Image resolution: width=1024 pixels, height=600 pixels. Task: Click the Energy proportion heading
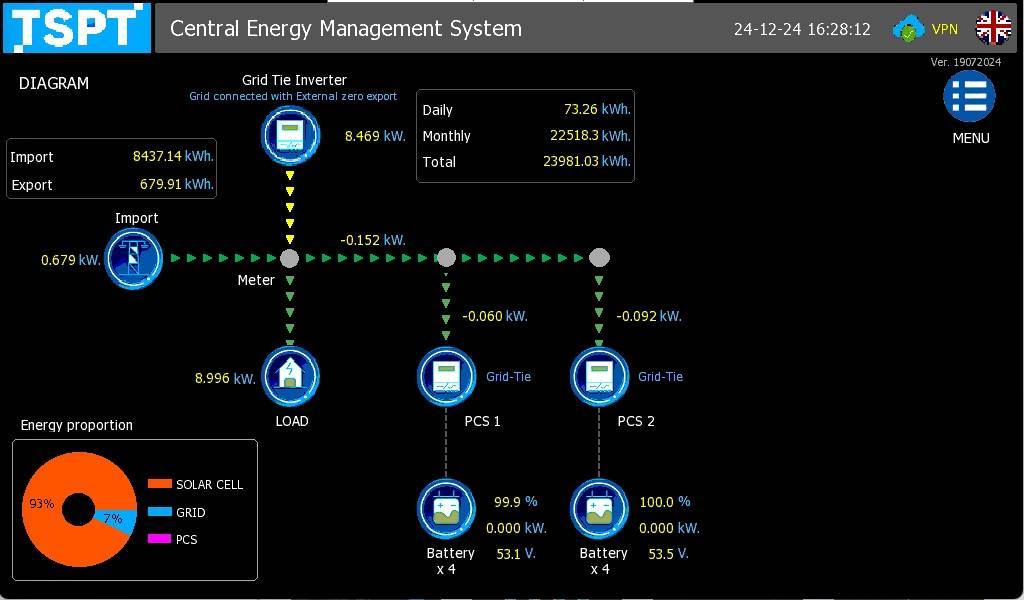76,425
